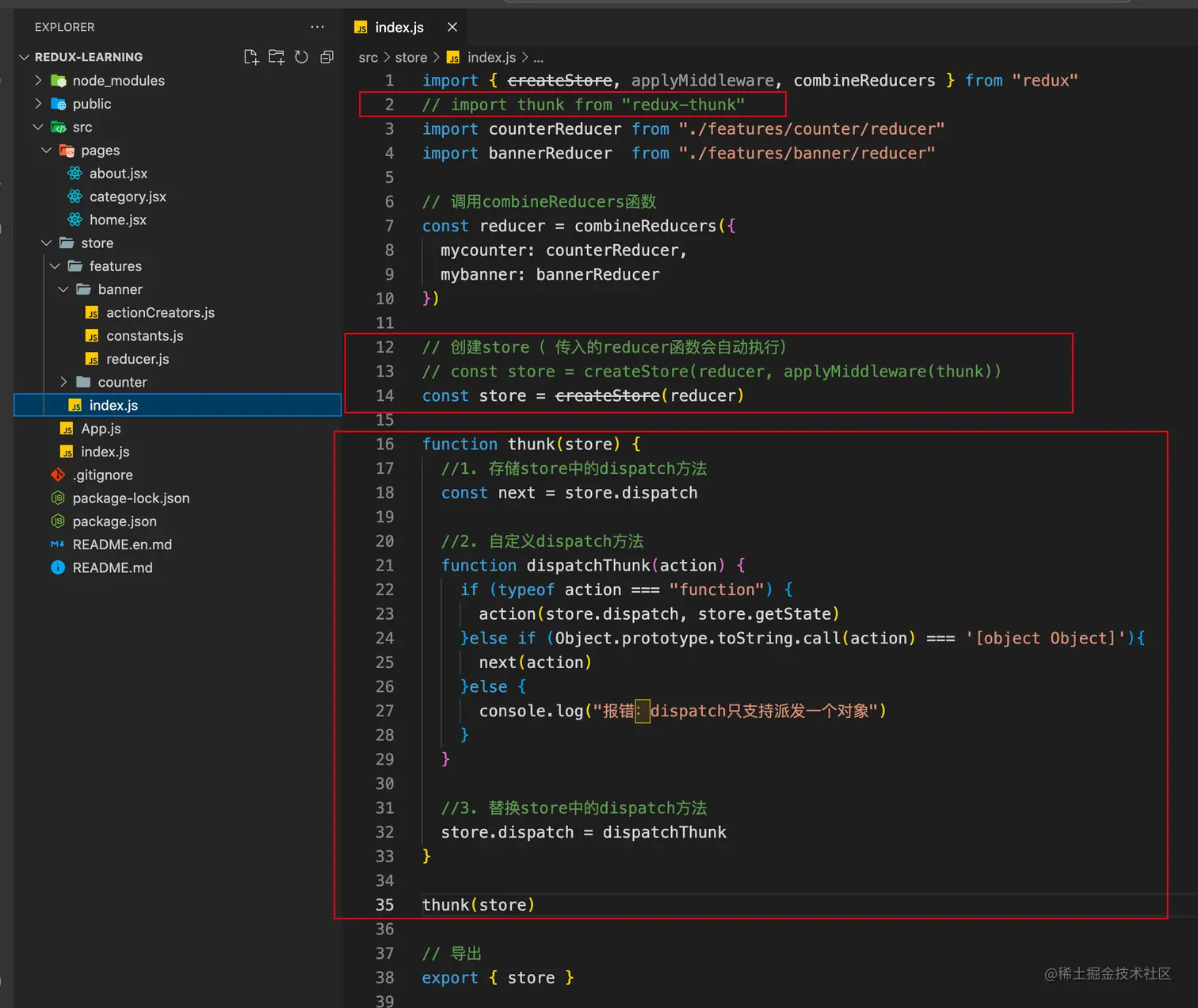Collapse the pages folder chevron

point(47,150)
